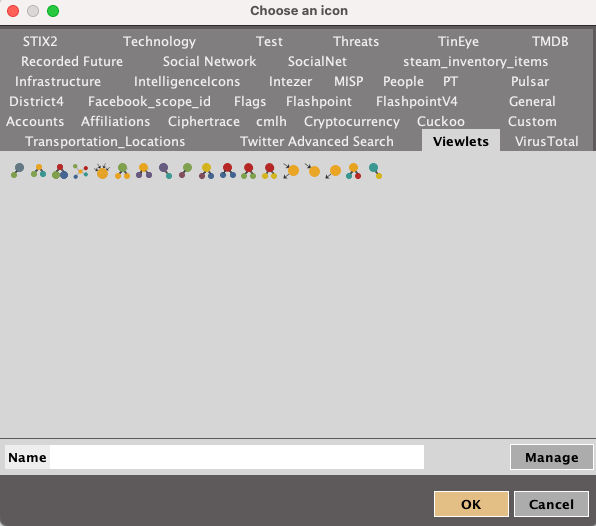
Task: Open the Cryptocurrency icon tab
Action: [352, 121]
